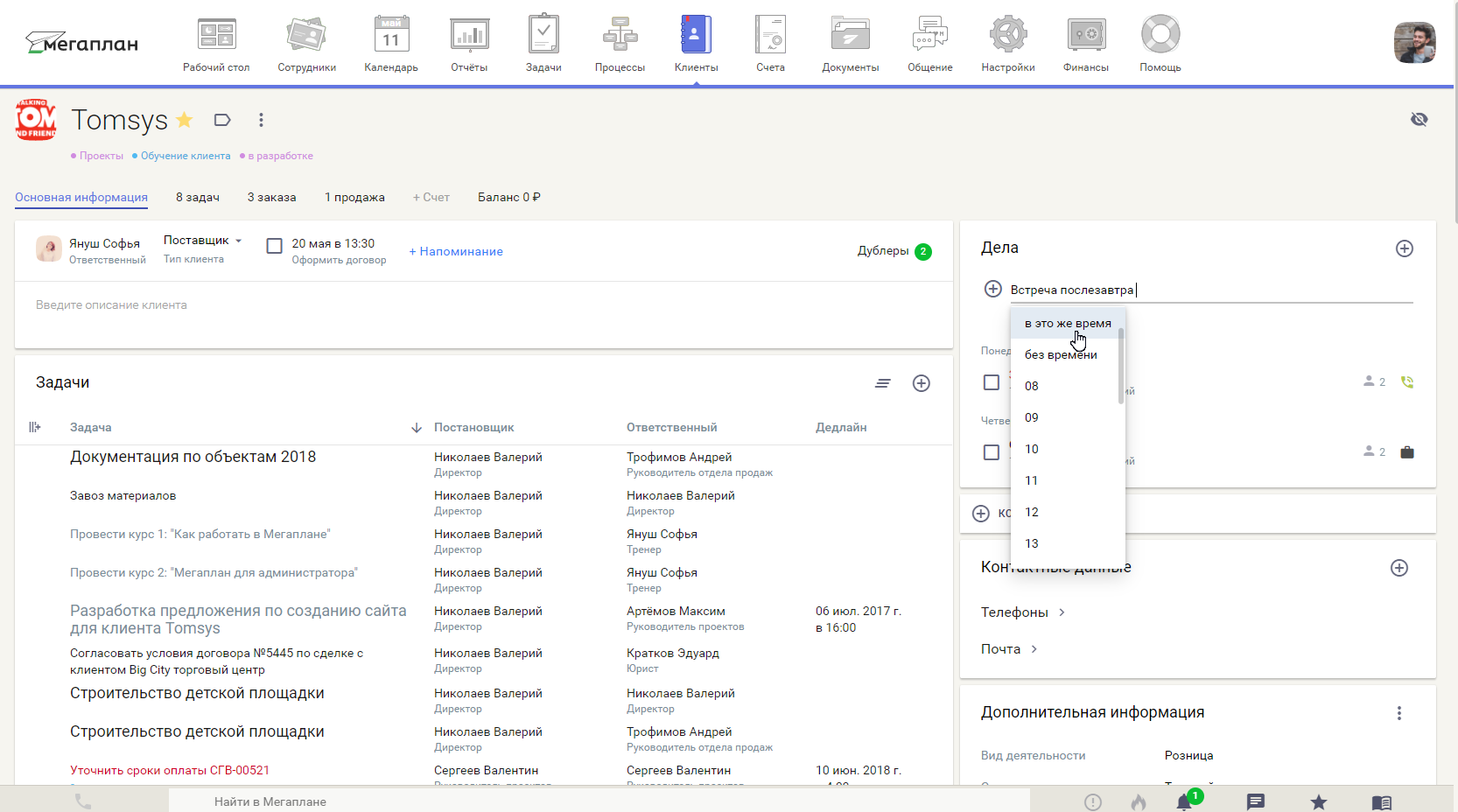Click the + Счет tab
The height and width of the screenshot is (812, 1458).
(431, 198)
